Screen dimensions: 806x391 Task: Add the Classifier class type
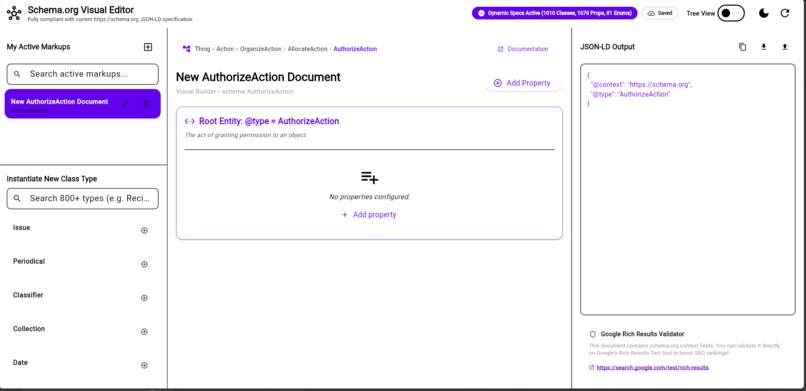[144, 298]
